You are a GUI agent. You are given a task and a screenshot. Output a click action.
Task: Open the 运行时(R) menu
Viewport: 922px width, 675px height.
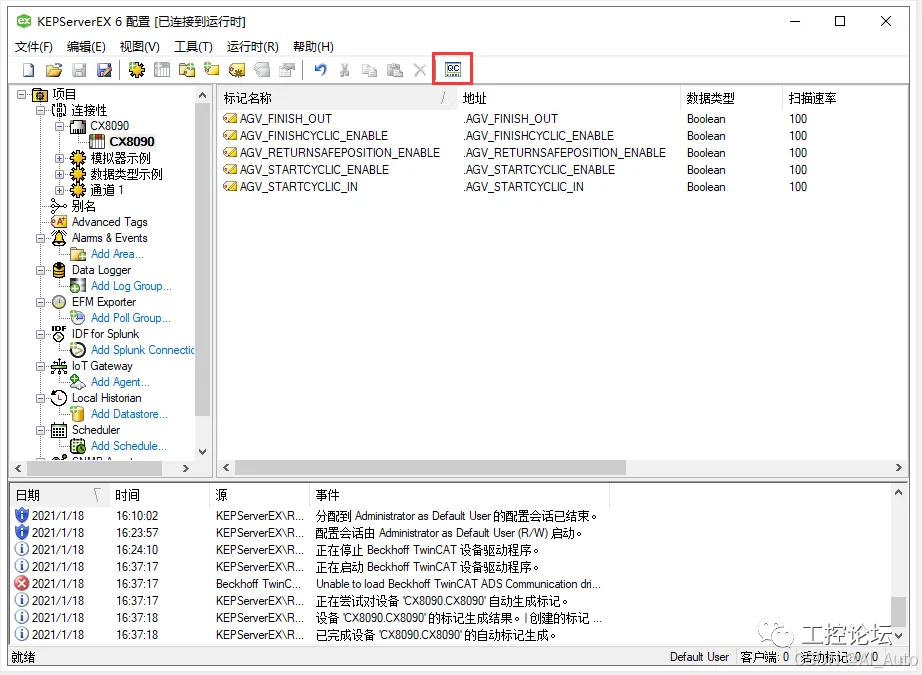pos(252,46)
